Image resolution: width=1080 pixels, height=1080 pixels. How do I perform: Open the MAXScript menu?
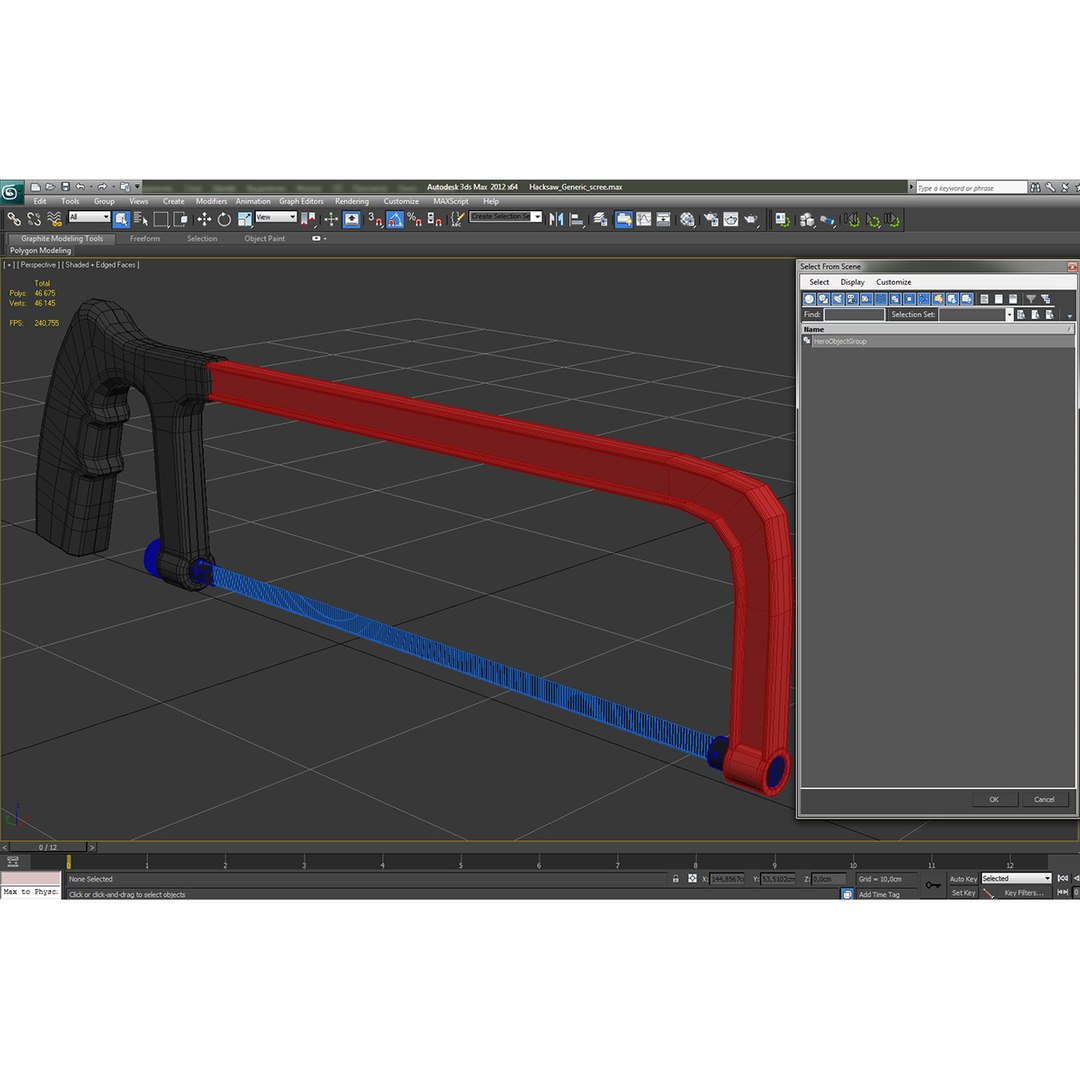pos(450,201)
